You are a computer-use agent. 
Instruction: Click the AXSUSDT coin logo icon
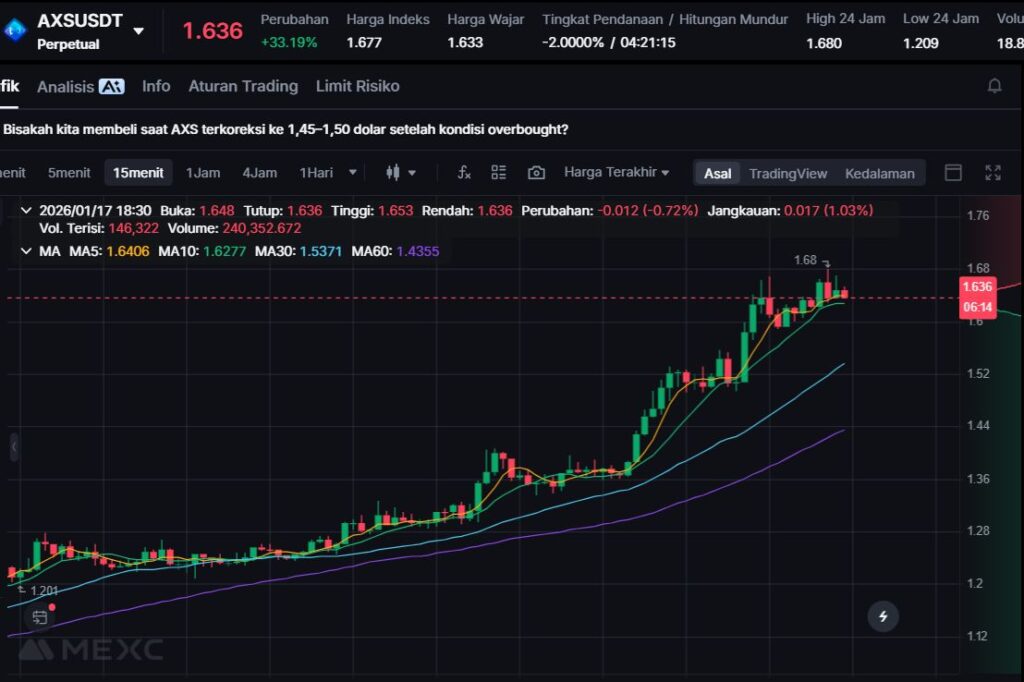coord(15,30)
